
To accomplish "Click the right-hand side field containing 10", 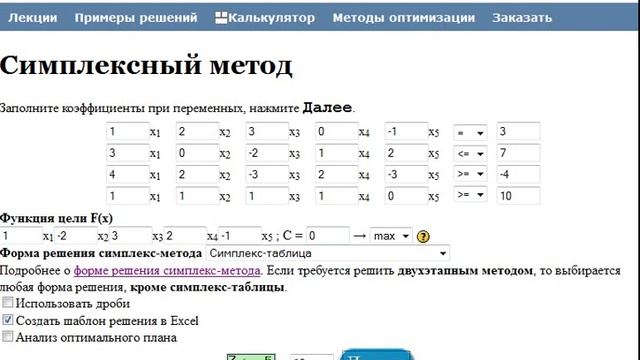I will click(518, 196).
